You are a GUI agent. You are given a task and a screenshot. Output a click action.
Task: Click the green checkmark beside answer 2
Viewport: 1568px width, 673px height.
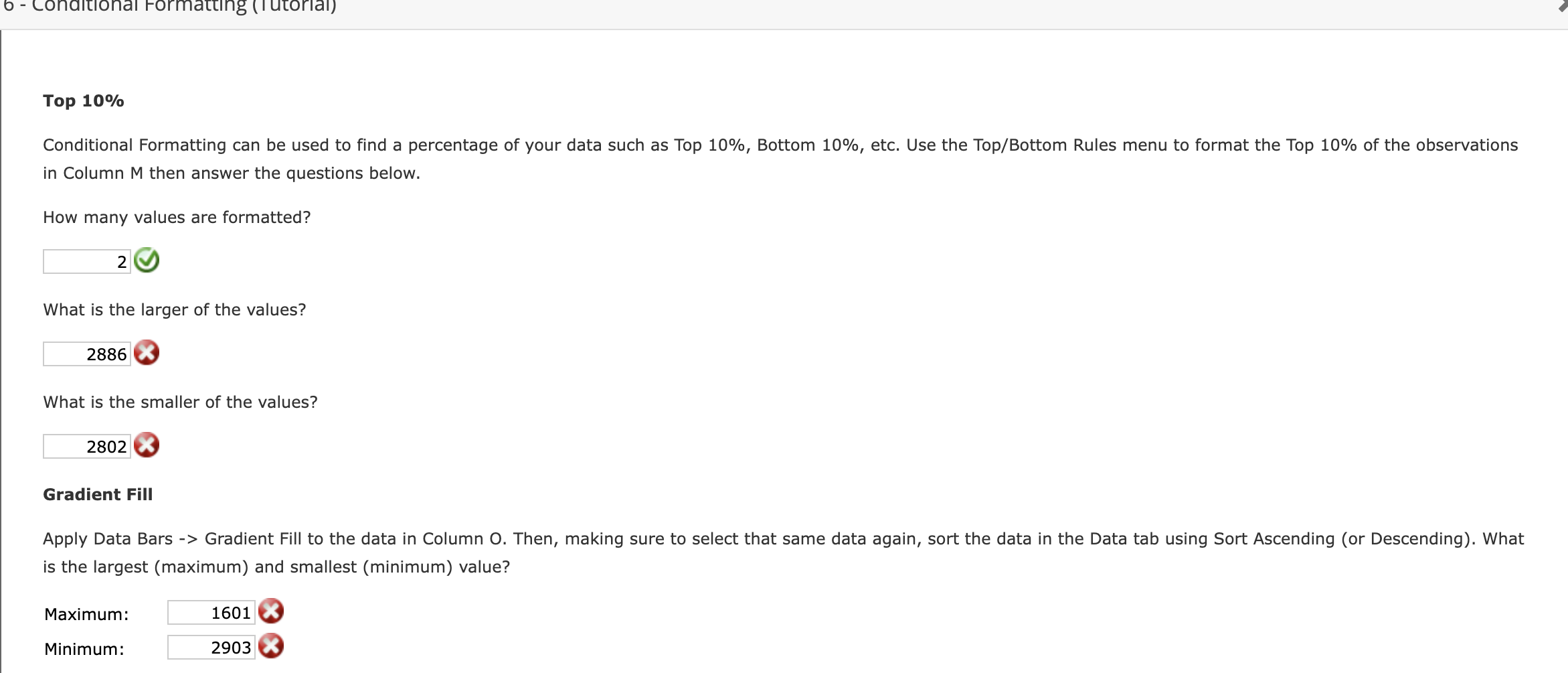coord(147,260)
